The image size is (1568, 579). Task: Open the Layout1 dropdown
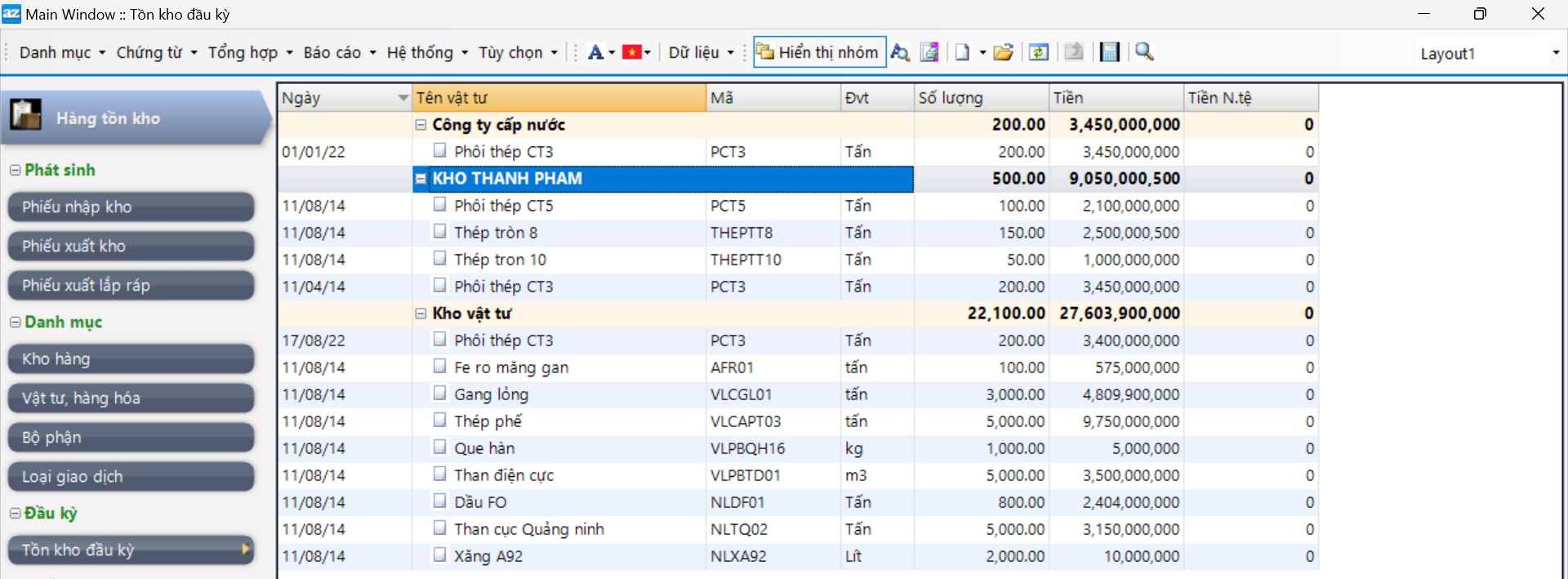[x=1555, y=53]
